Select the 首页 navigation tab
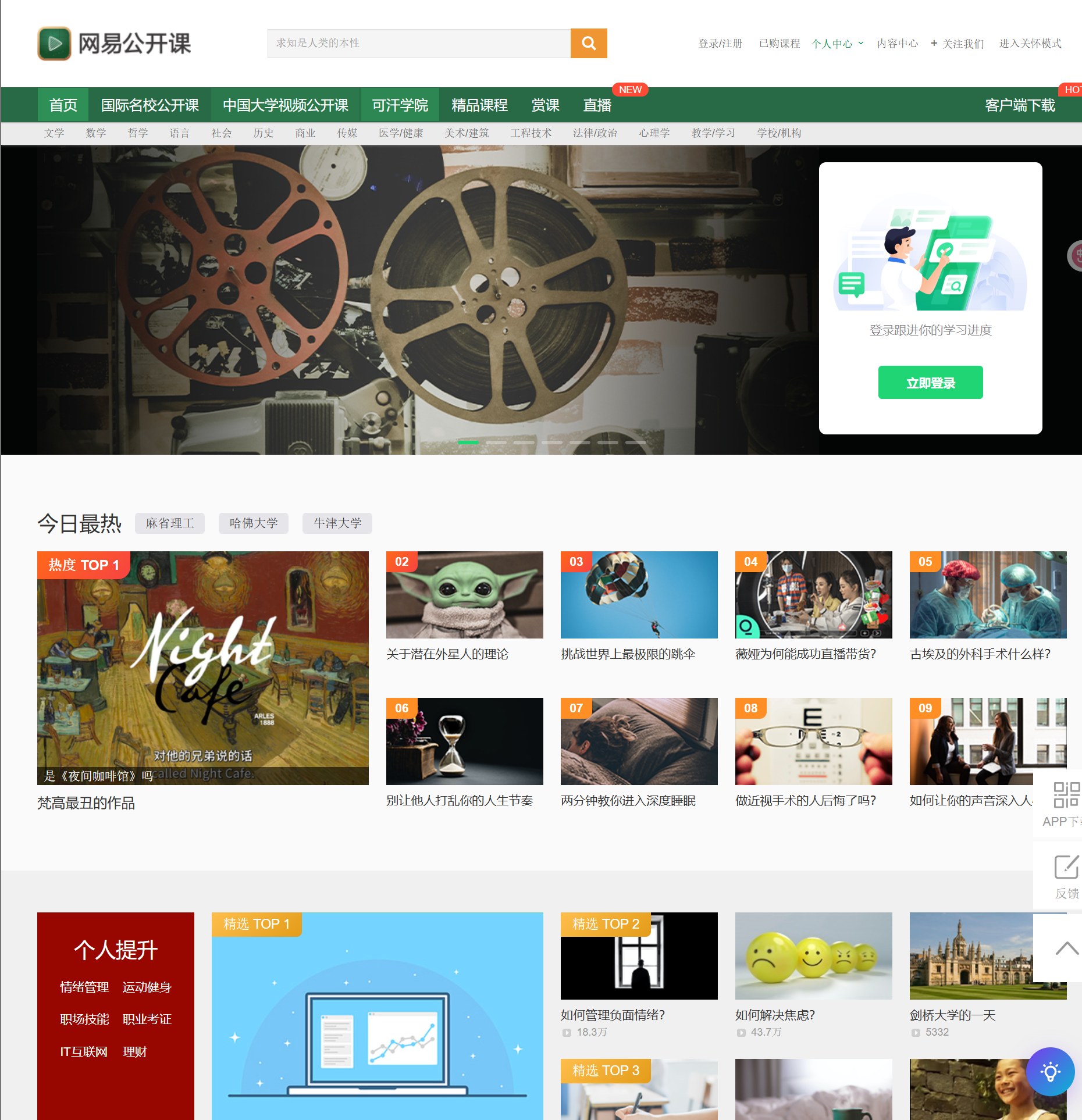 pos(63,105)
